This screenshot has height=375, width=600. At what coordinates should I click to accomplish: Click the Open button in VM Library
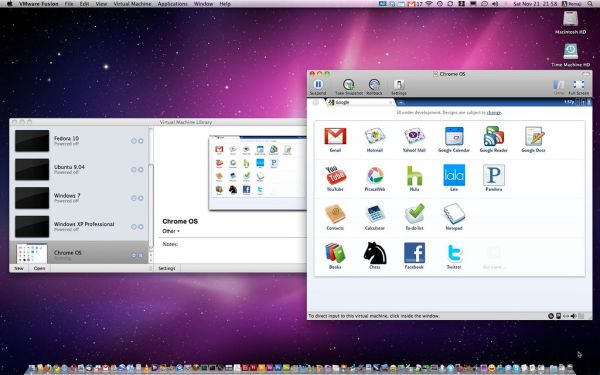pyautogui.click(x=39, y=268)
